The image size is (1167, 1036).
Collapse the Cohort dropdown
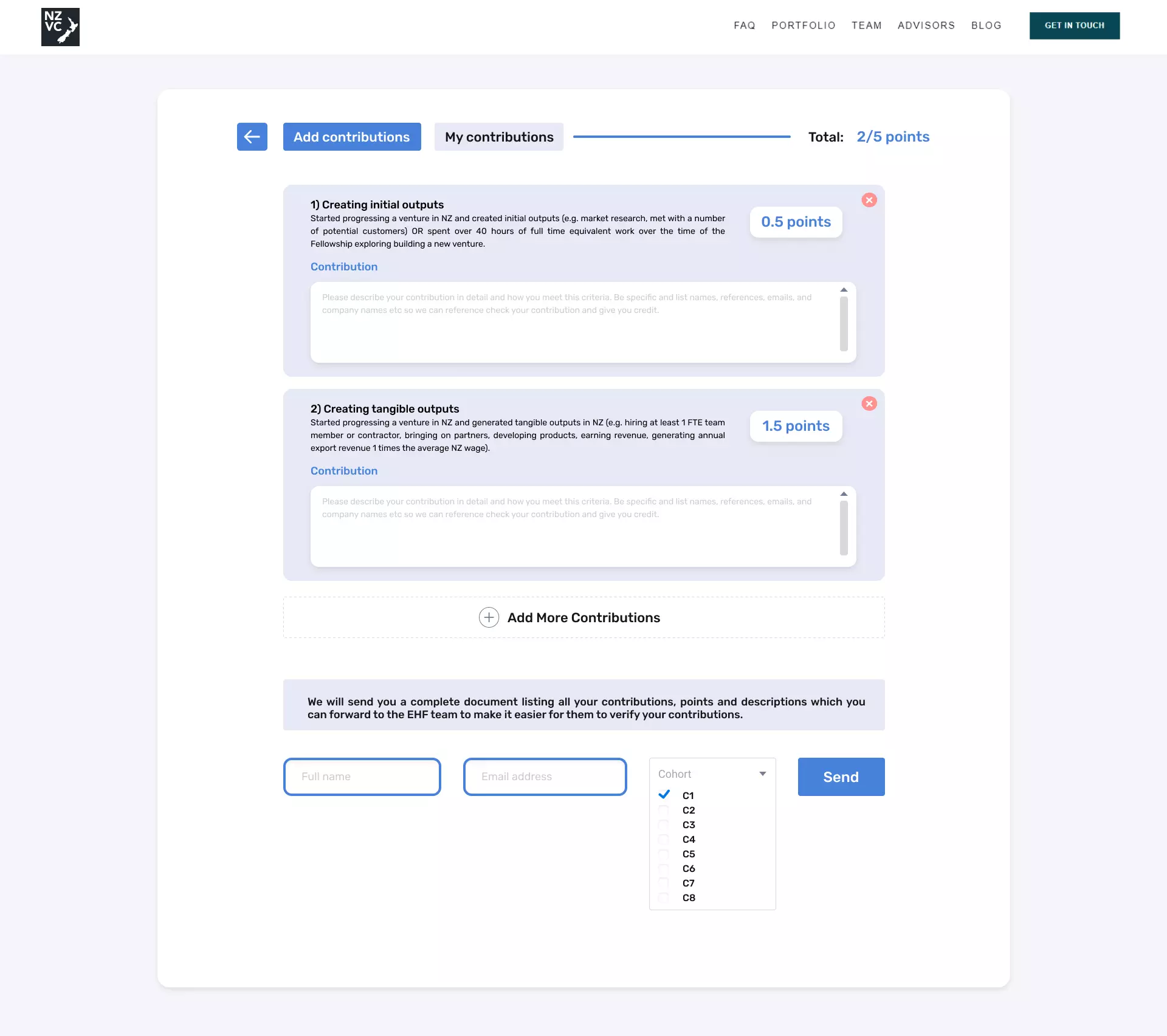[x=762, y=774]
